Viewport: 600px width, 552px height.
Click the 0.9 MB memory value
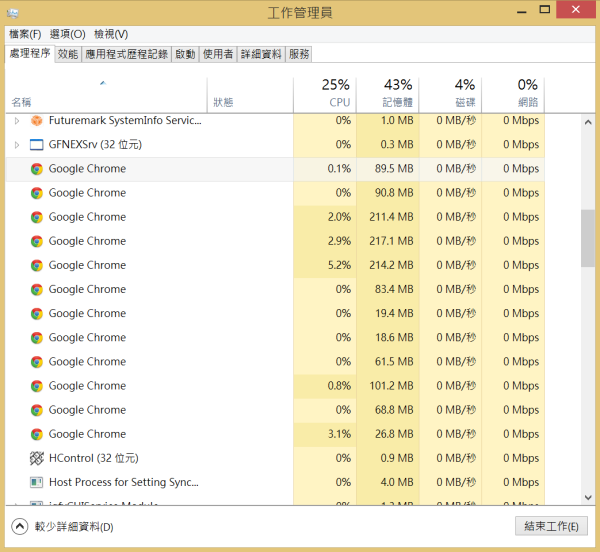point(397,458)
